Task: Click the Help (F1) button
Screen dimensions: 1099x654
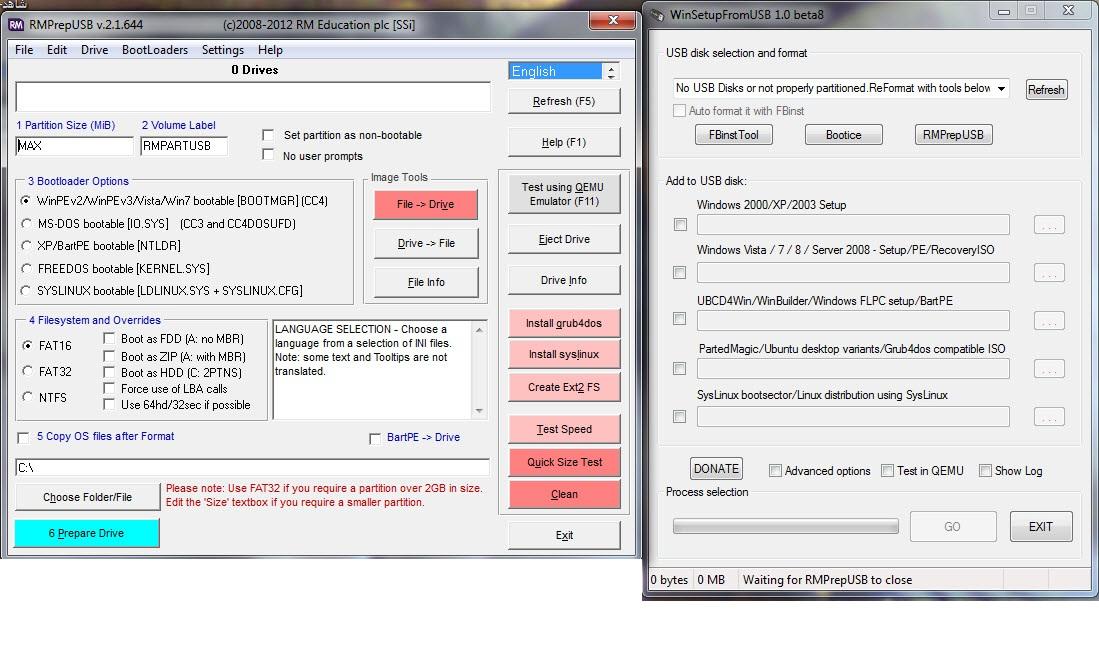Action: pos(564,142)
